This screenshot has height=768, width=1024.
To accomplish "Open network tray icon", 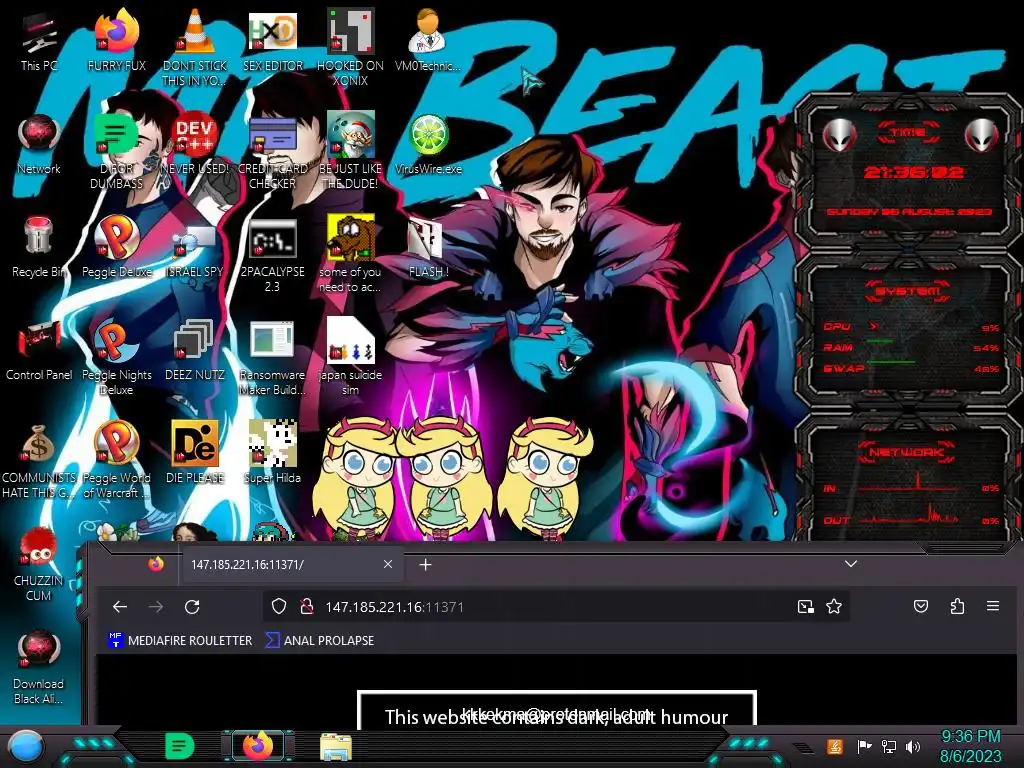I will pyautogui.click(x=888, y=746).
